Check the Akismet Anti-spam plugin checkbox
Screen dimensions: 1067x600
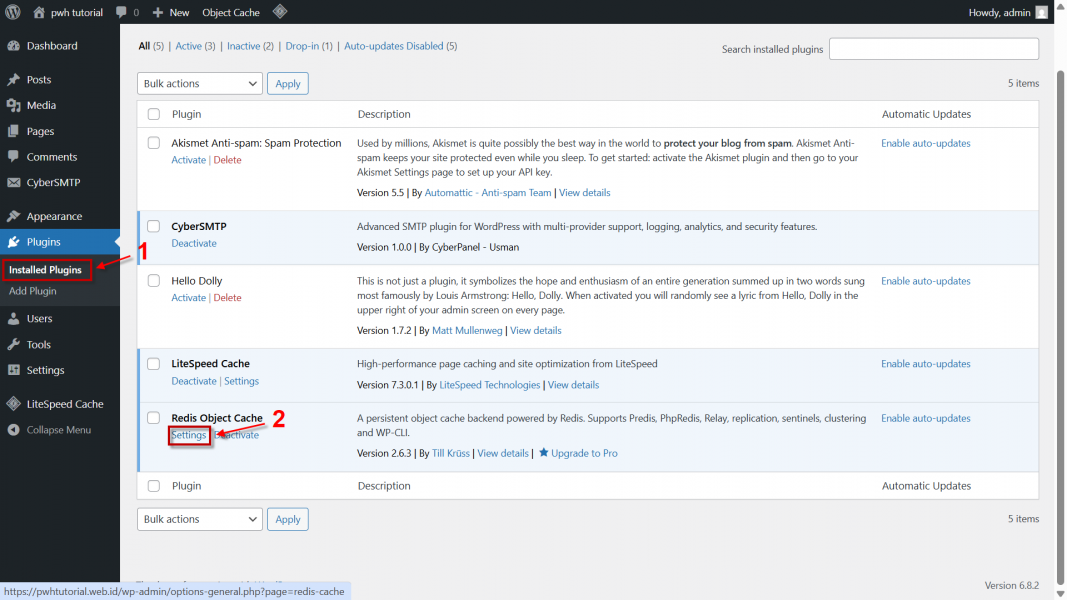154,143
